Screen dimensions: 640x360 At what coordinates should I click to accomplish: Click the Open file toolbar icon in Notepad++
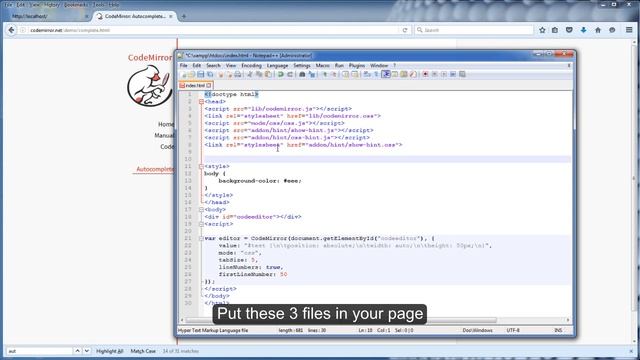pyautogui.click(x=191, y=74)
